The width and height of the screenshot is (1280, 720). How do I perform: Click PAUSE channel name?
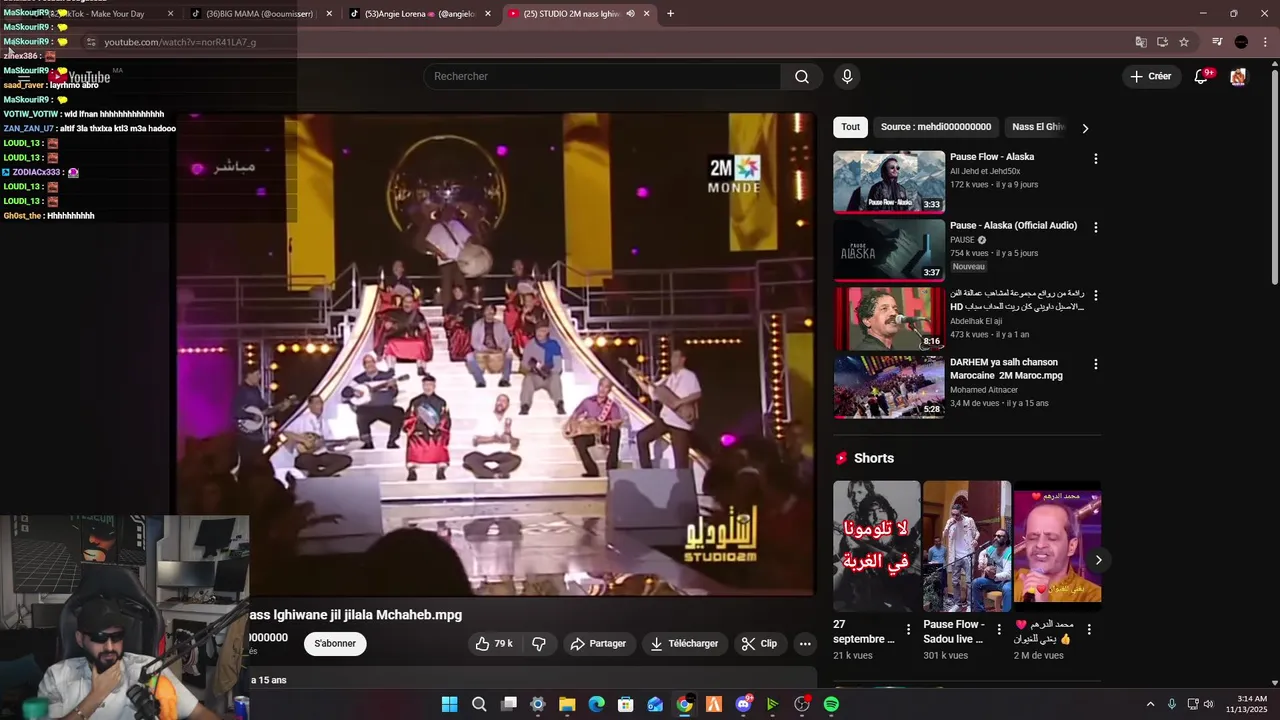[x=962, y=240]
